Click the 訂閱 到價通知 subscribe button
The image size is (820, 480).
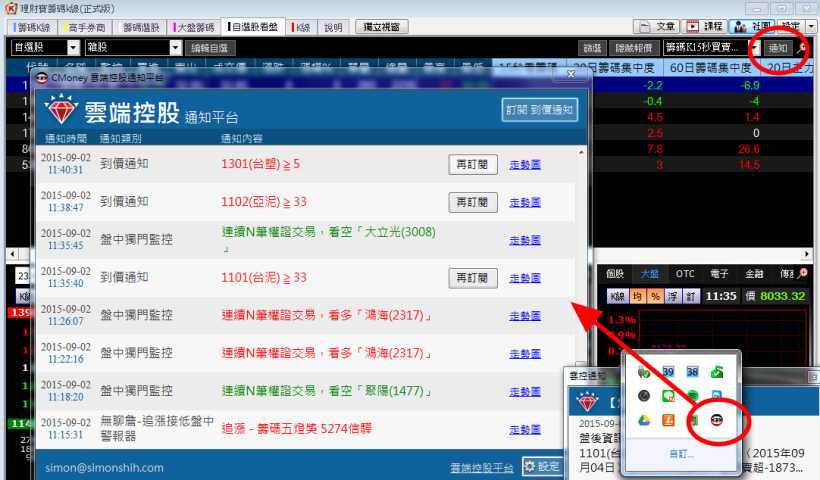pos(540,110)
